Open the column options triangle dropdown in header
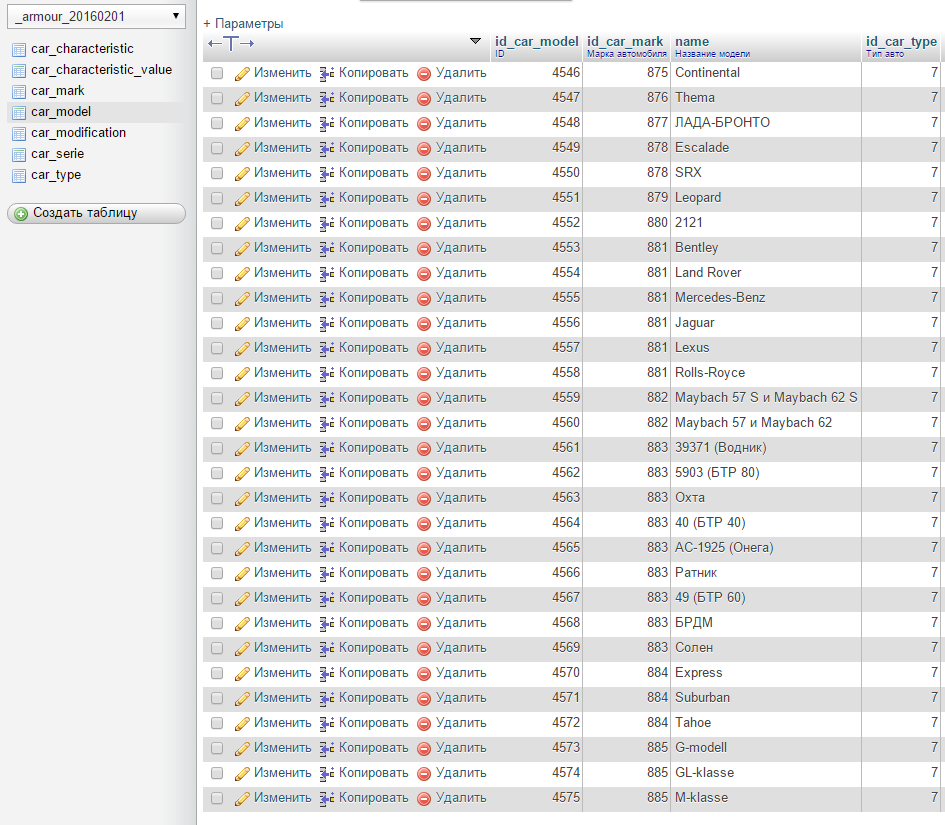The width and height of the screenshot is (945, 825). click(x=476, y=41)
